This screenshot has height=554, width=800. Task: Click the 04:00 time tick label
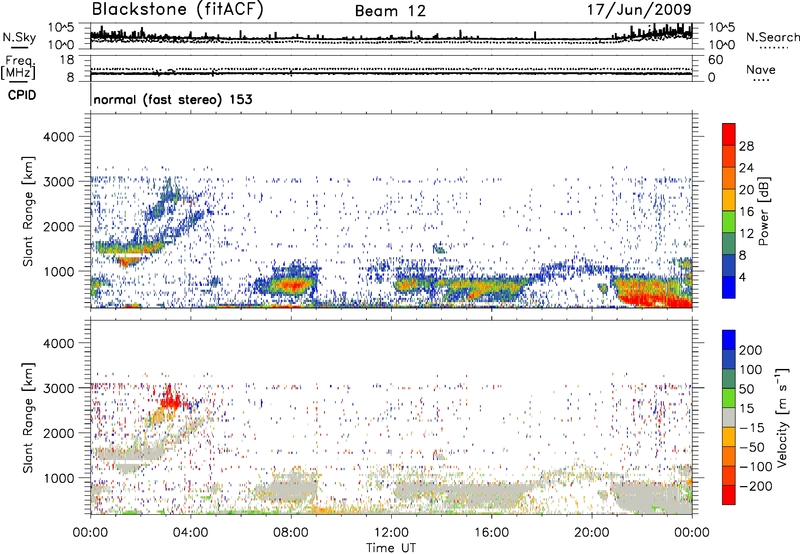point(191,533)
